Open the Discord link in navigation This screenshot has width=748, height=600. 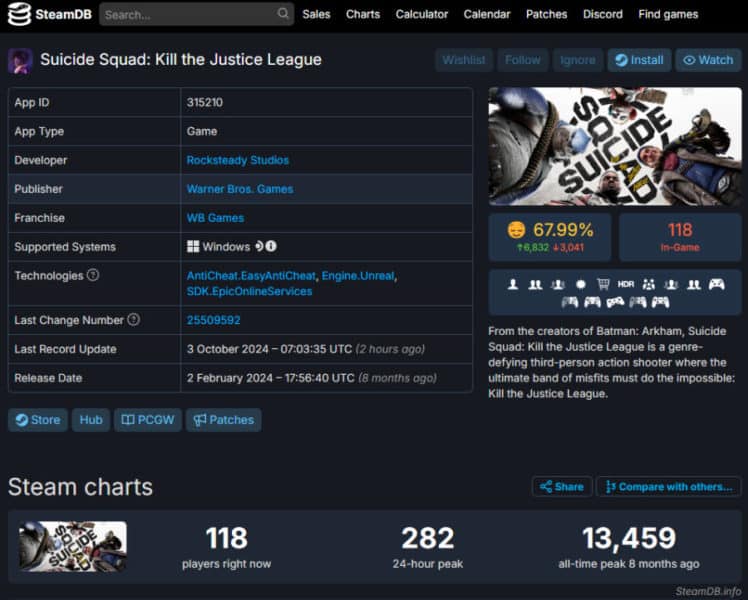pos(603,14)
